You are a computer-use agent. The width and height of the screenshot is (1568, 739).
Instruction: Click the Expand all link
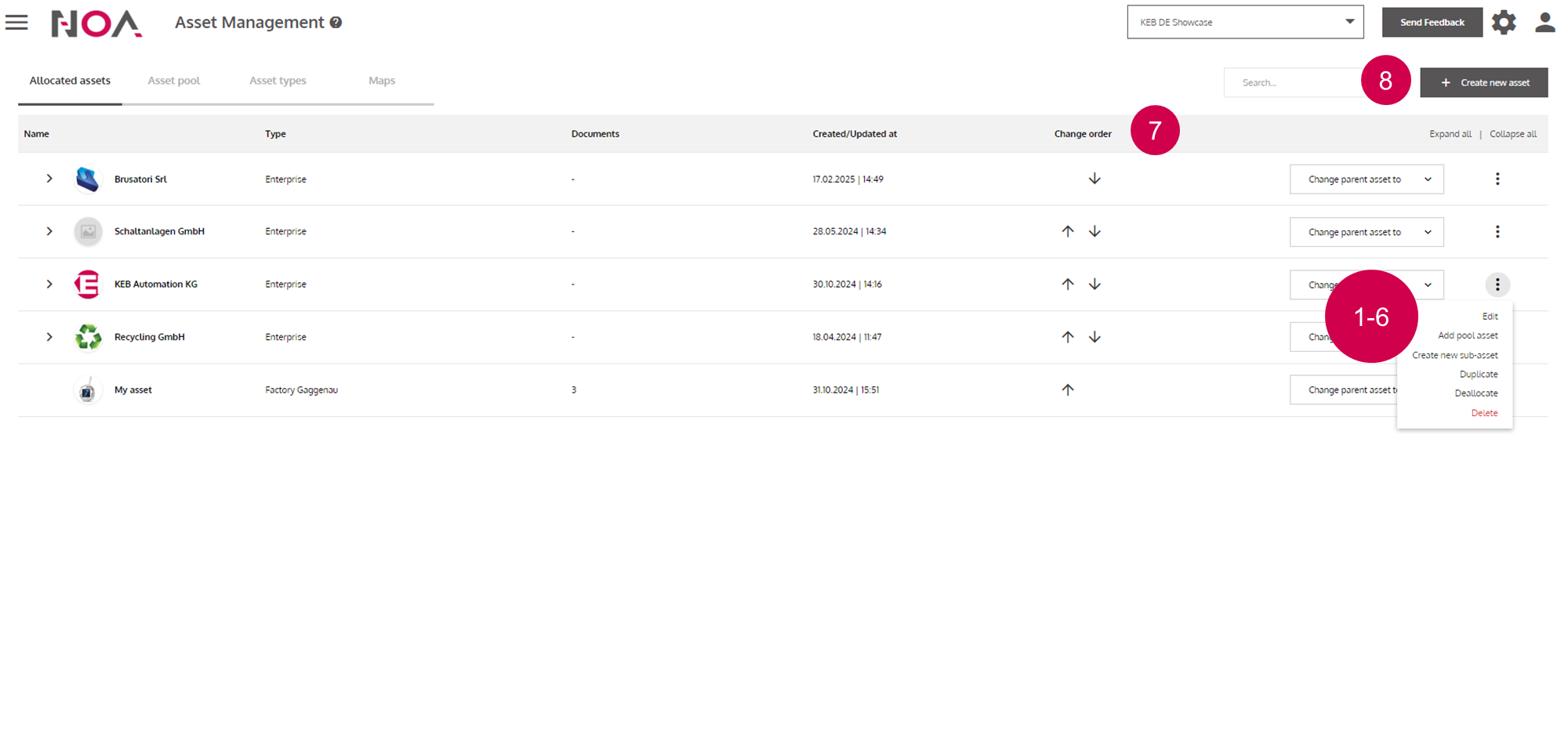(x=1450, y=134)
